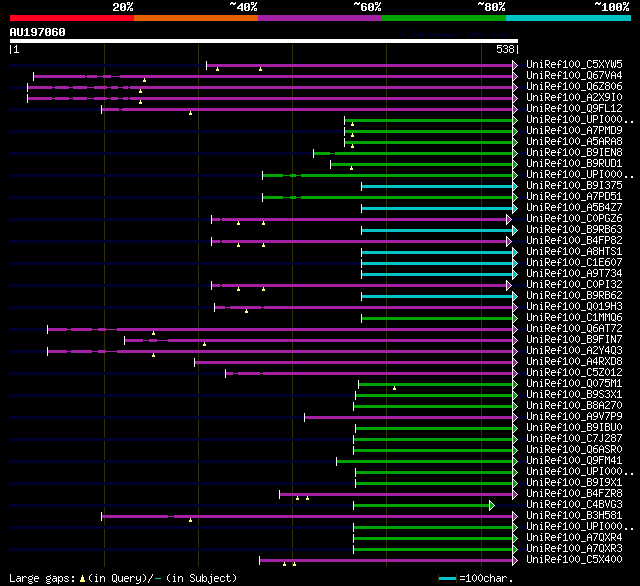Open the UniRef100_Q67VA4 hit label
Image resolution: width=640 pixels, height=586 pixels.
(x=574, y=75)
